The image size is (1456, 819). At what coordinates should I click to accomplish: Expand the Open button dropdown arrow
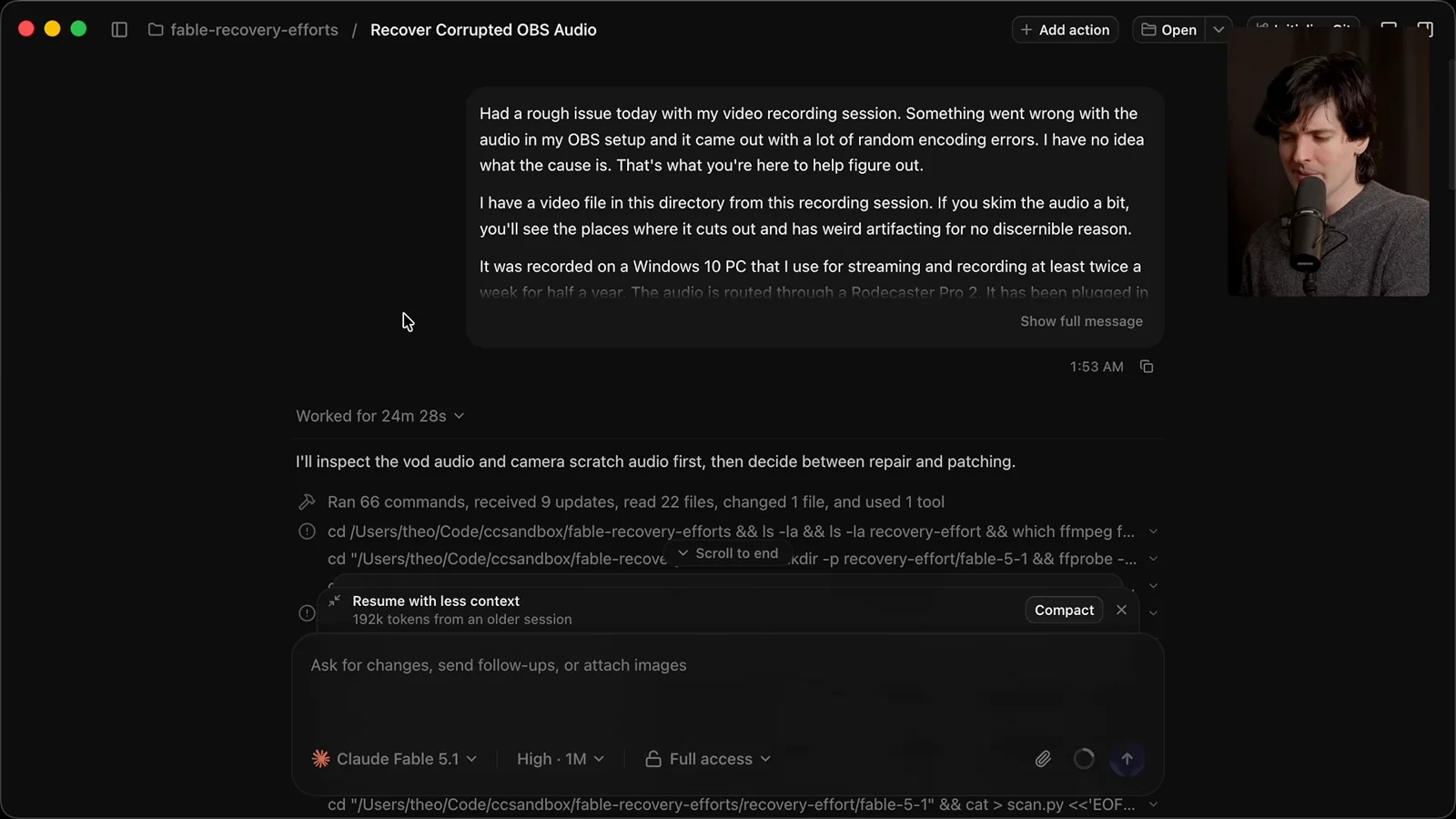click(1218, 30)
